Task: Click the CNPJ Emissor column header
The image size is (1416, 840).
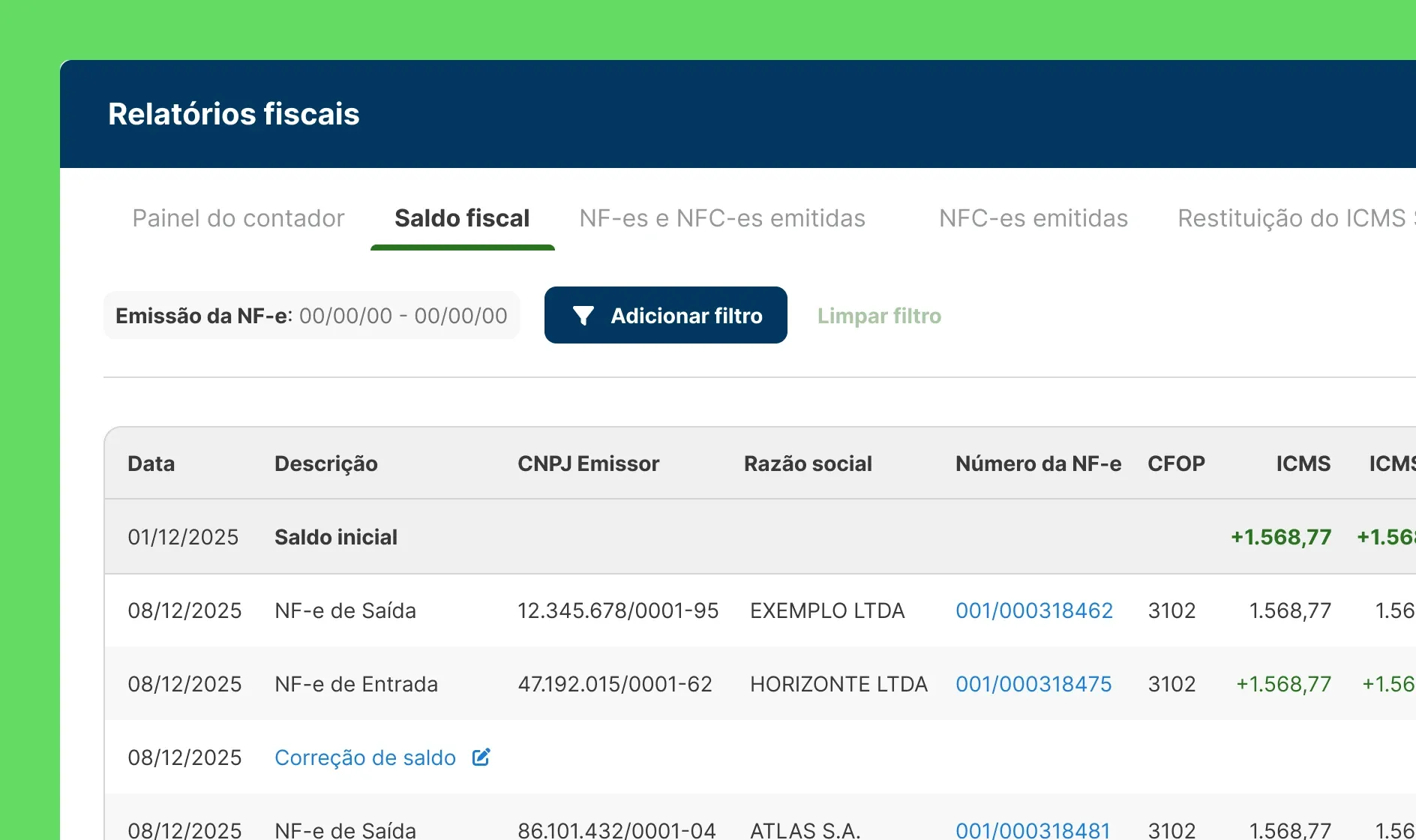Action: [x=589, y=463]
